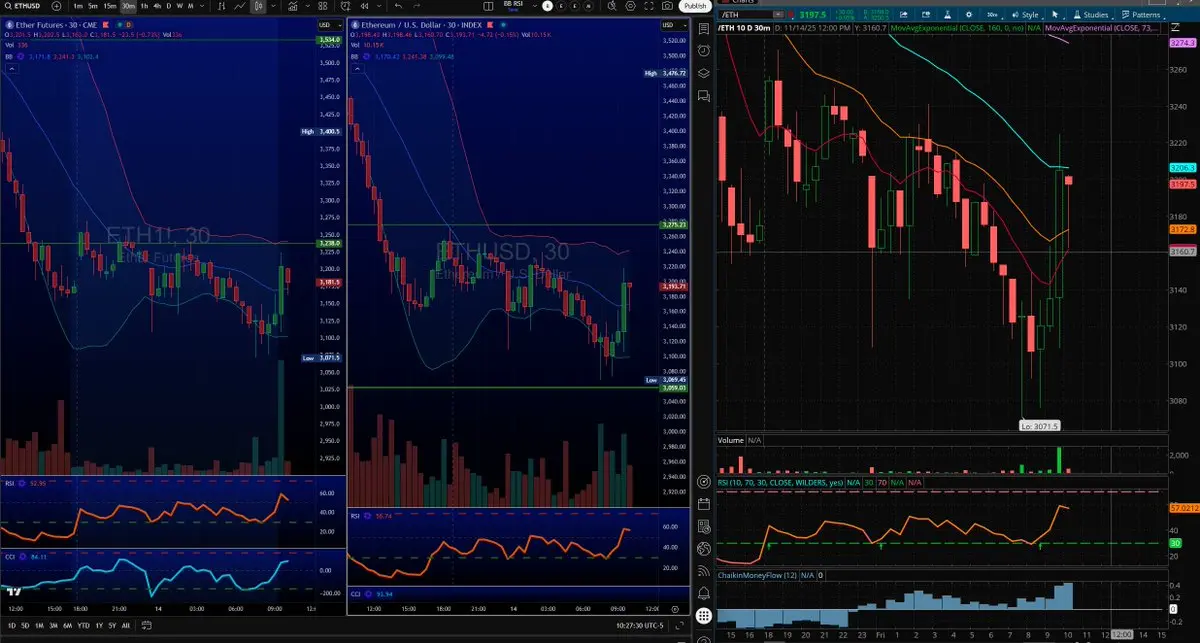Screen dimensions: 1200x643
Task: Select the 1D date range
Action: 12,625
